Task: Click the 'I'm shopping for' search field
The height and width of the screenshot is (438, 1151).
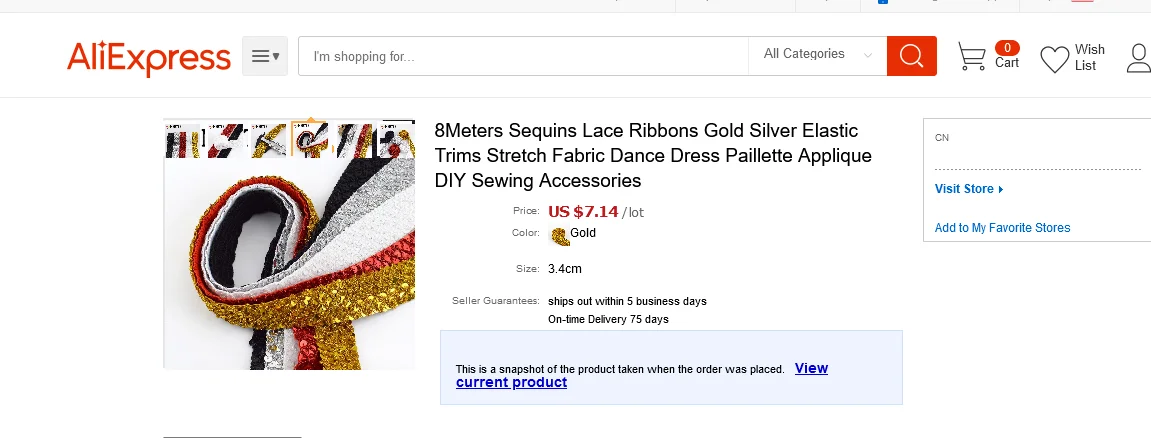Action: 523,56
